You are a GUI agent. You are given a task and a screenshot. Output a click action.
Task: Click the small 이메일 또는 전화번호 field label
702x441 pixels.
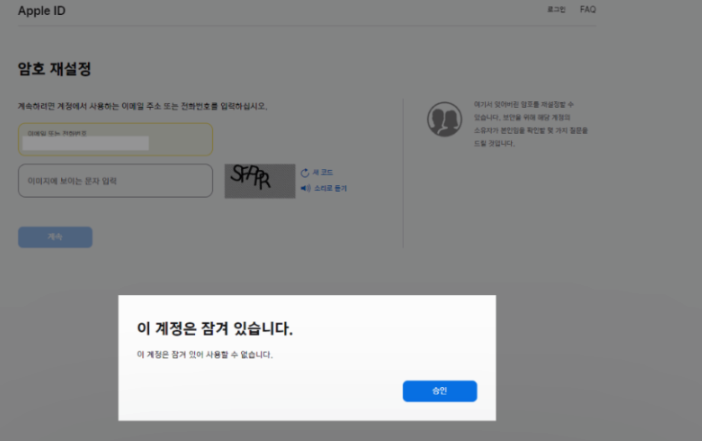point(57,133)
